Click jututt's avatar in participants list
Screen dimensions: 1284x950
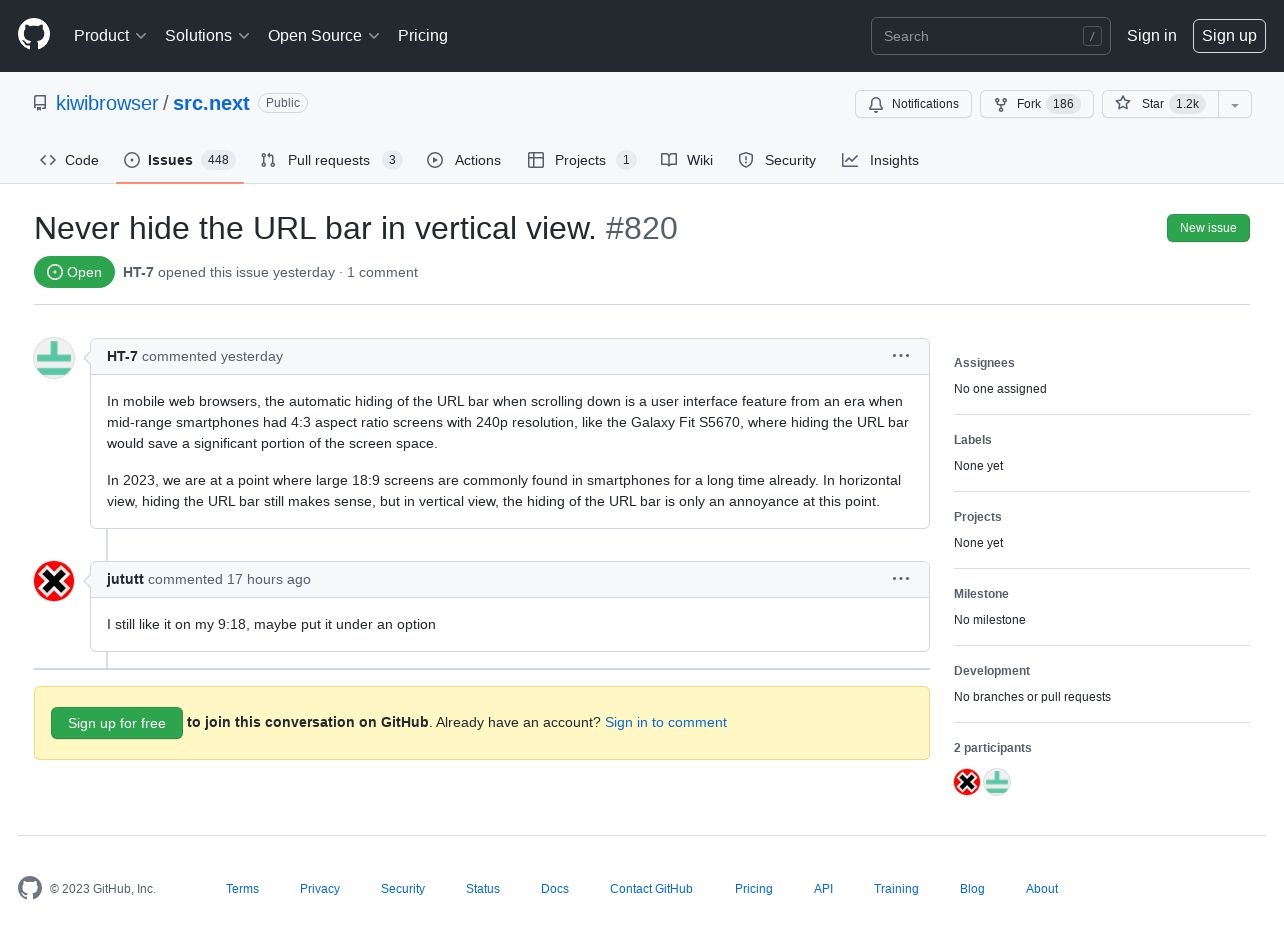(x=967, y=782)
